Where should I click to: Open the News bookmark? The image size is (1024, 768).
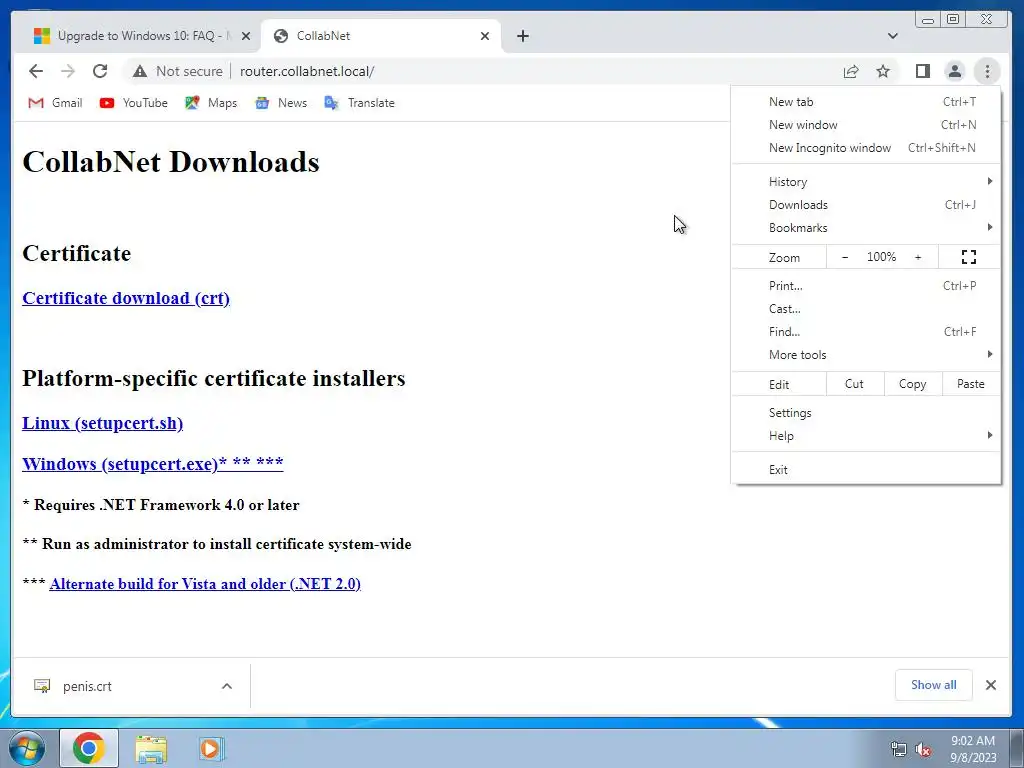tap(281, 103)
